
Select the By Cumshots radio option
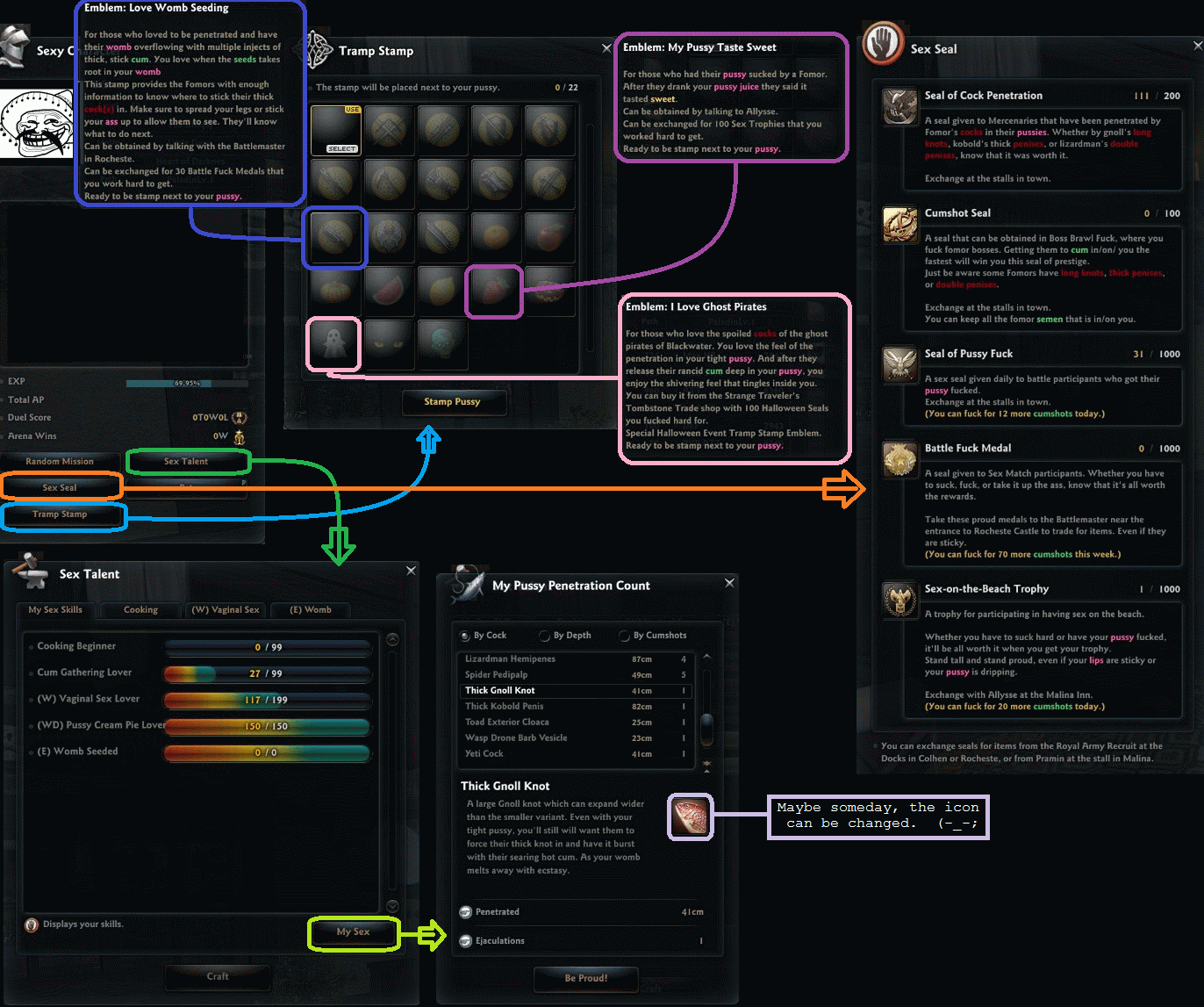625,636
